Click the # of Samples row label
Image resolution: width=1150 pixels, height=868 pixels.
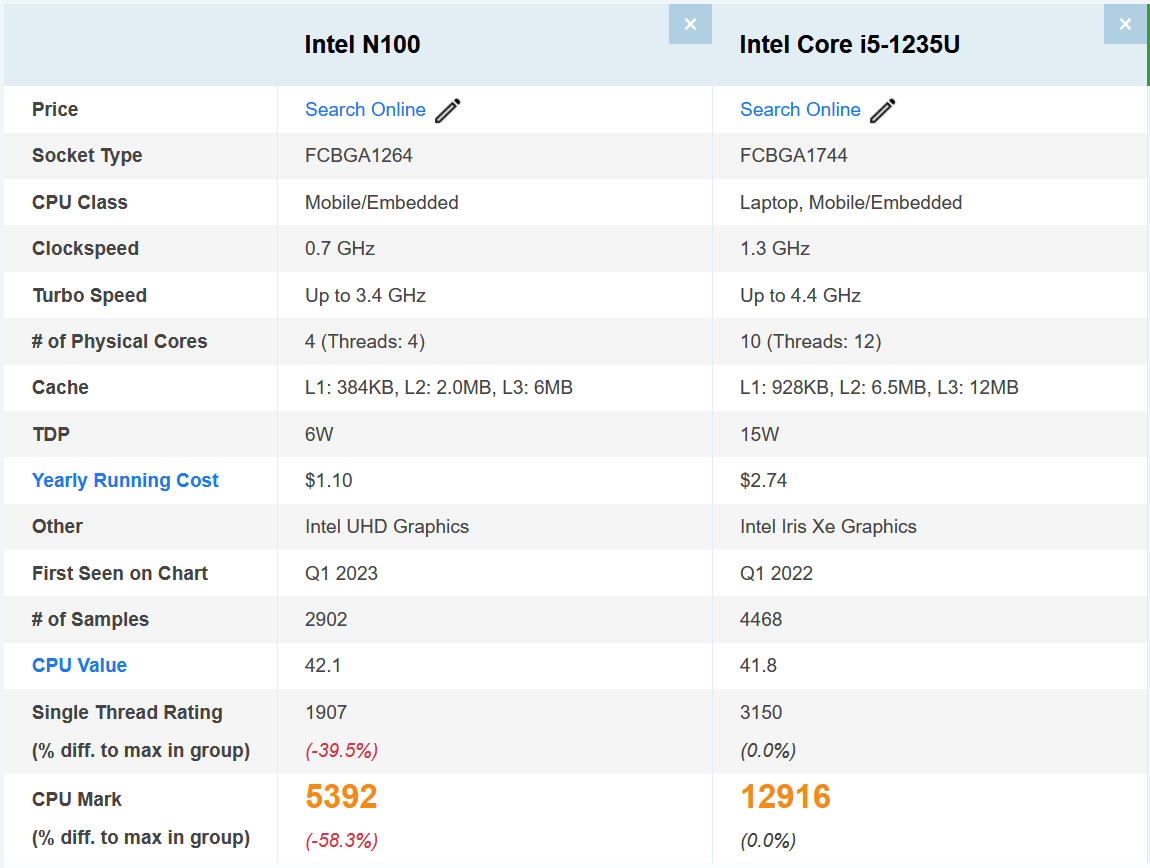(x=90, y=619)
